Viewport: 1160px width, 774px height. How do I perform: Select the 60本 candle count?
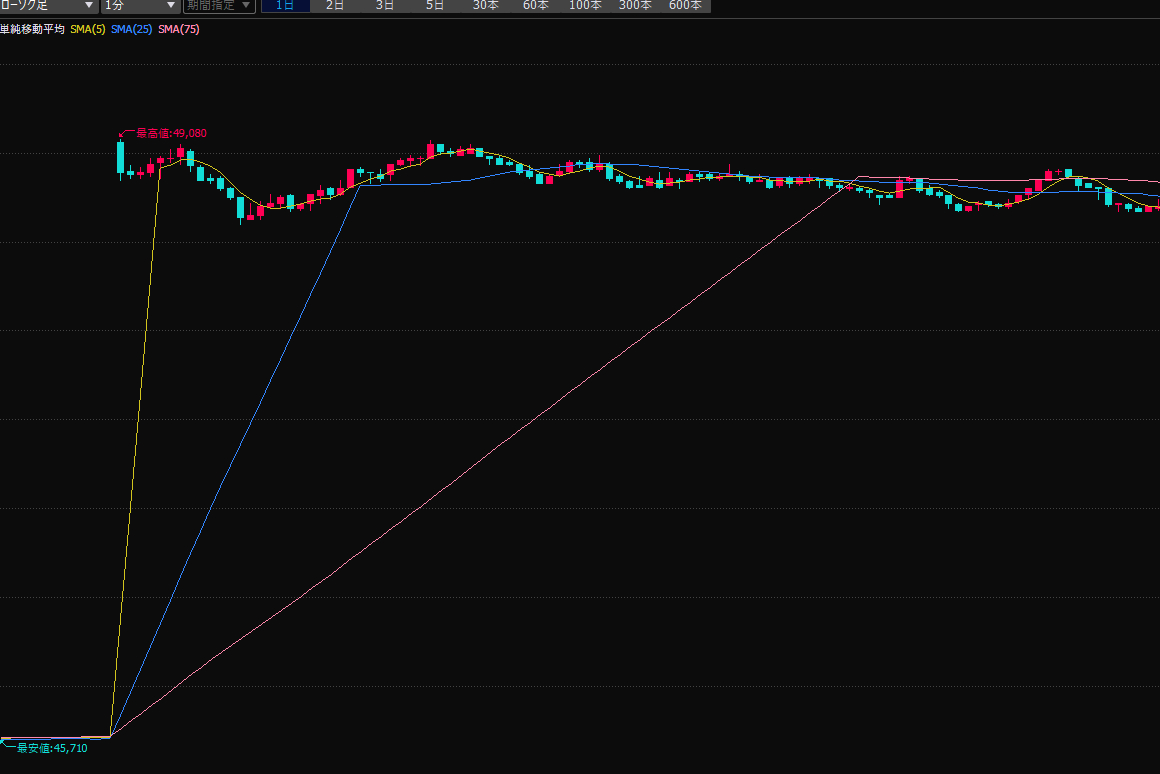click(535, 5)
